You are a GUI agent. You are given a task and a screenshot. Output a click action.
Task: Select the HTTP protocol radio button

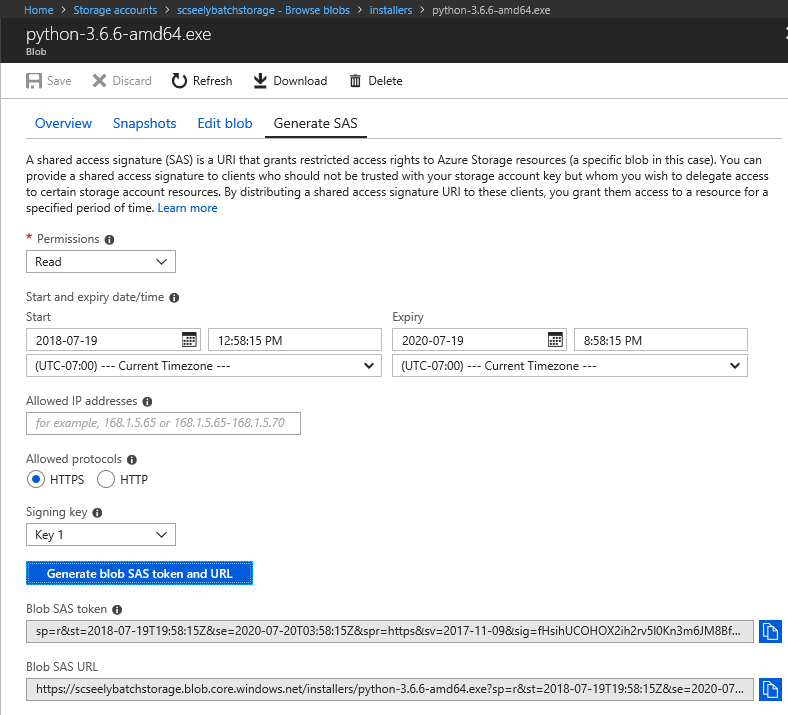tap(106, 480)
